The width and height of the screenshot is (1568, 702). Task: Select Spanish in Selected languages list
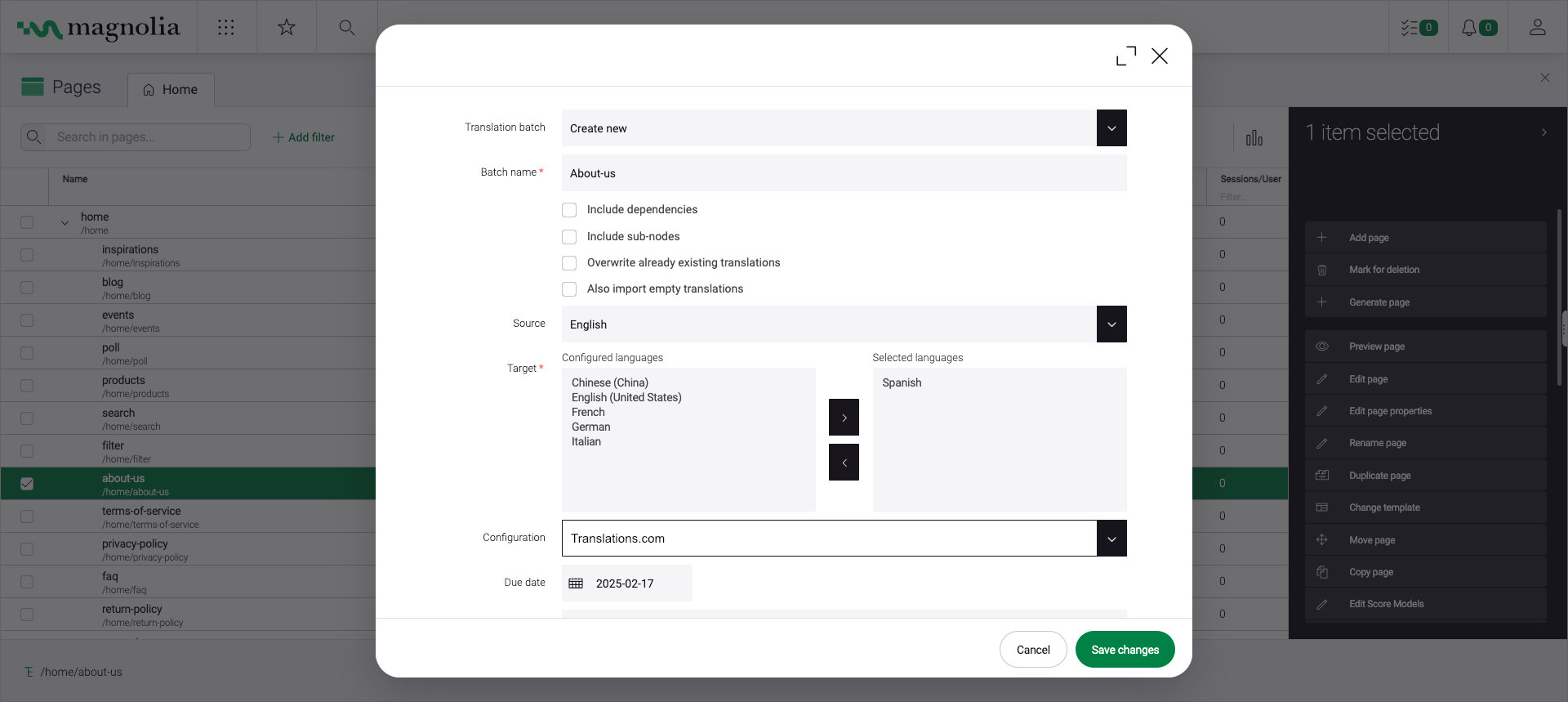coord(902,383)
